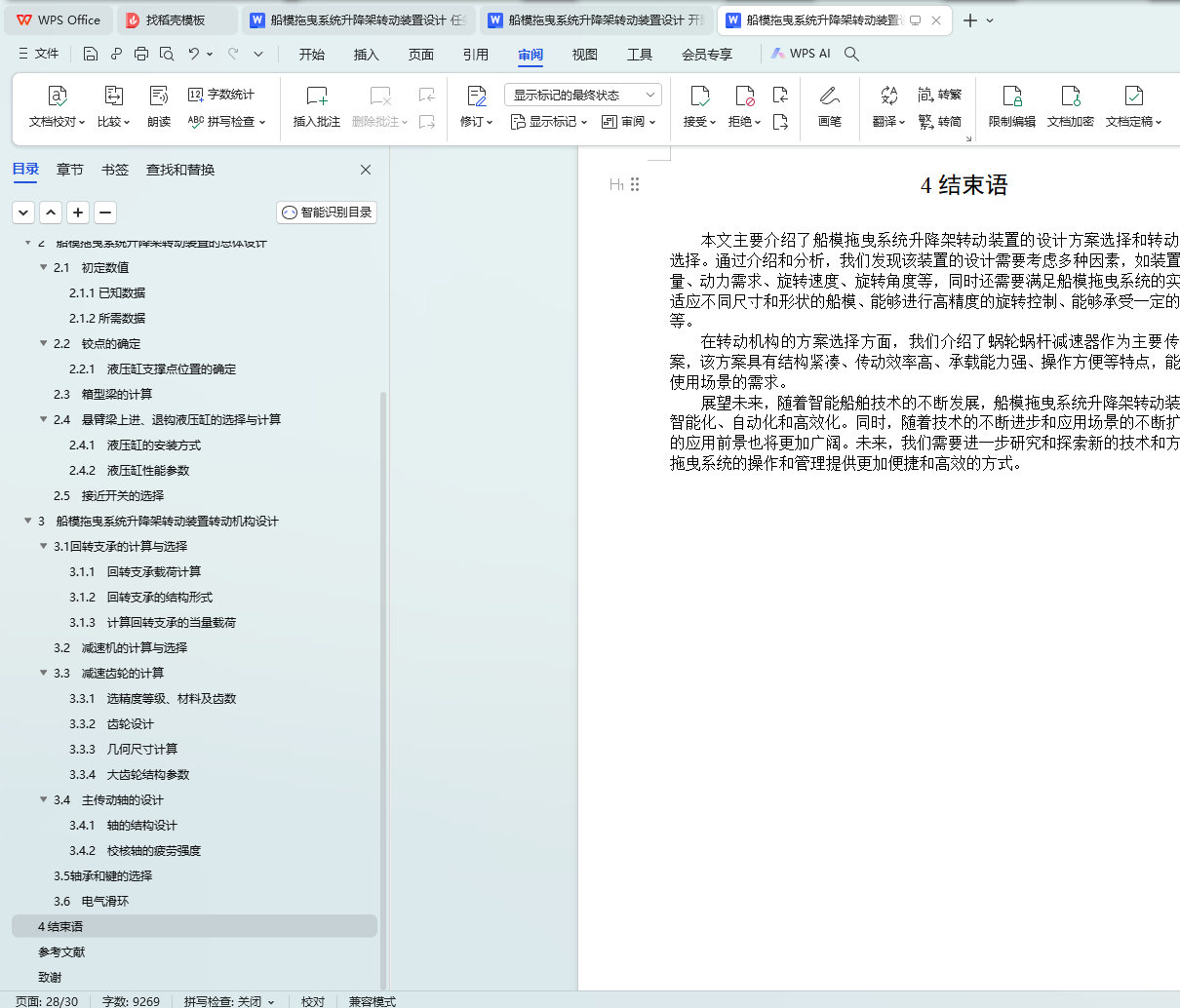Click 插入批注 insert comment icon

(x=317, y=96)
